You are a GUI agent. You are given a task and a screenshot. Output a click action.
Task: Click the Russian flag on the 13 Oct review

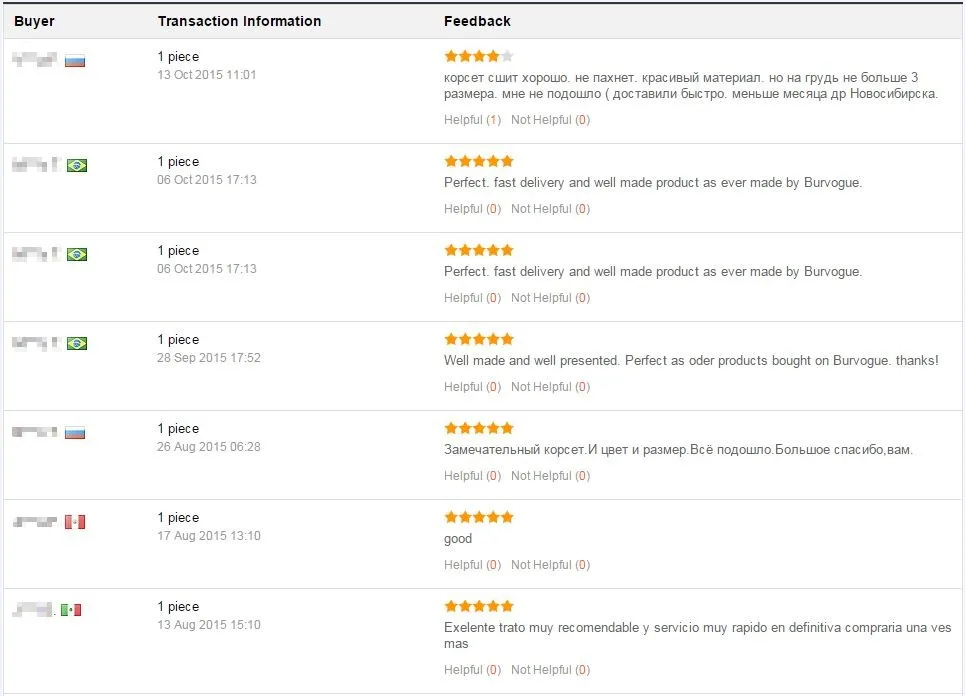(x=75, y=61)
